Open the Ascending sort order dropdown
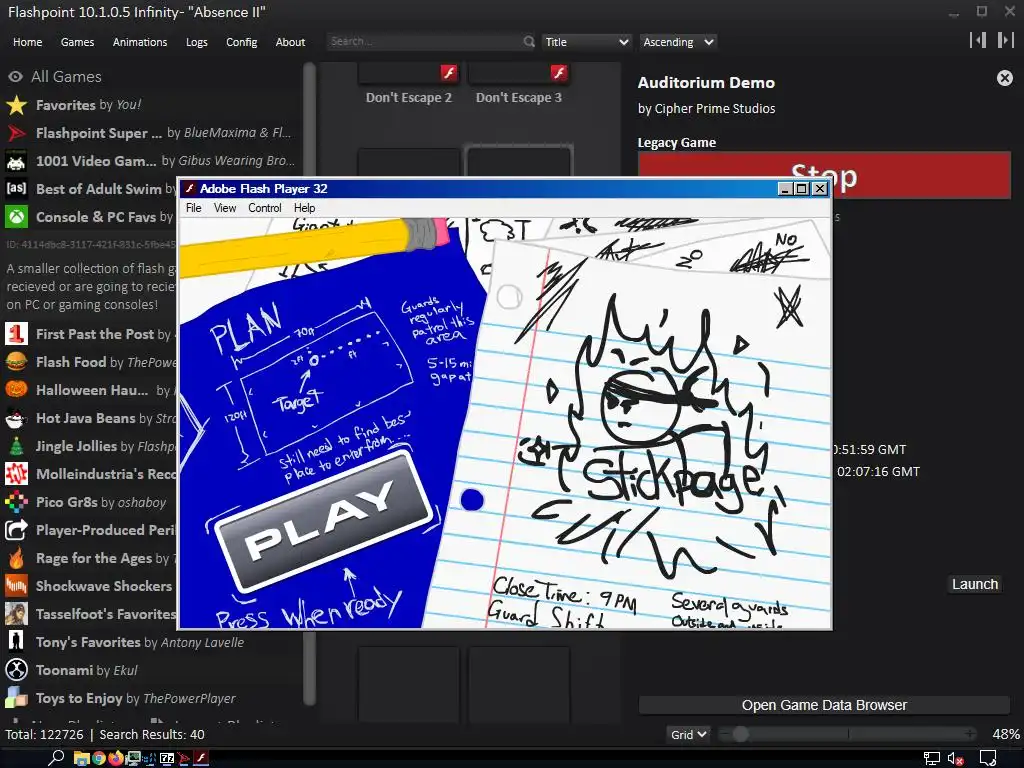Viewport: 1024px width, 768px height. 678,42
